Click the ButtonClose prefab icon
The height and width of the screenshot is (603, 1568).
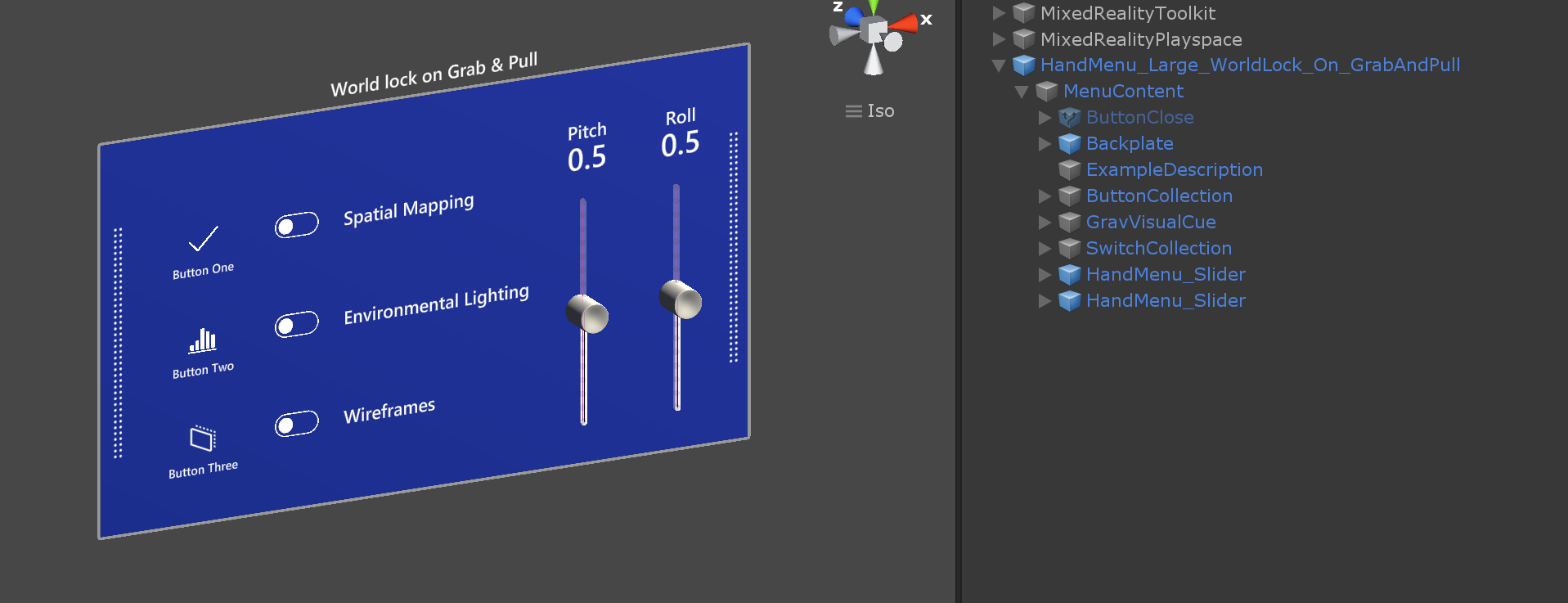pos(1070,118)
